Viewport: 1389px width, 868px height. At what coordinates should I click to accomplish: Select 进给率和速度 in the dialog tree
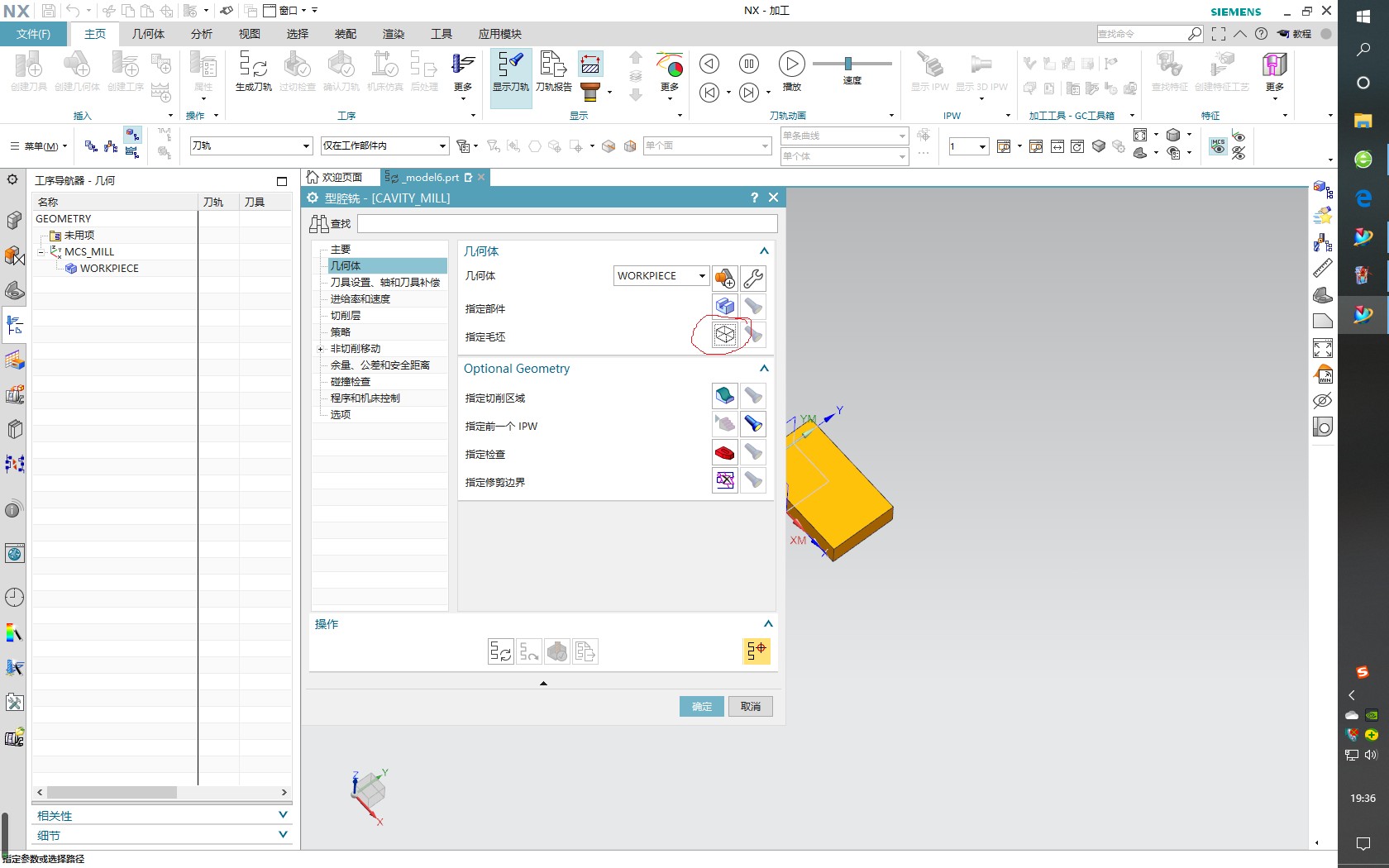click(360, 299)
